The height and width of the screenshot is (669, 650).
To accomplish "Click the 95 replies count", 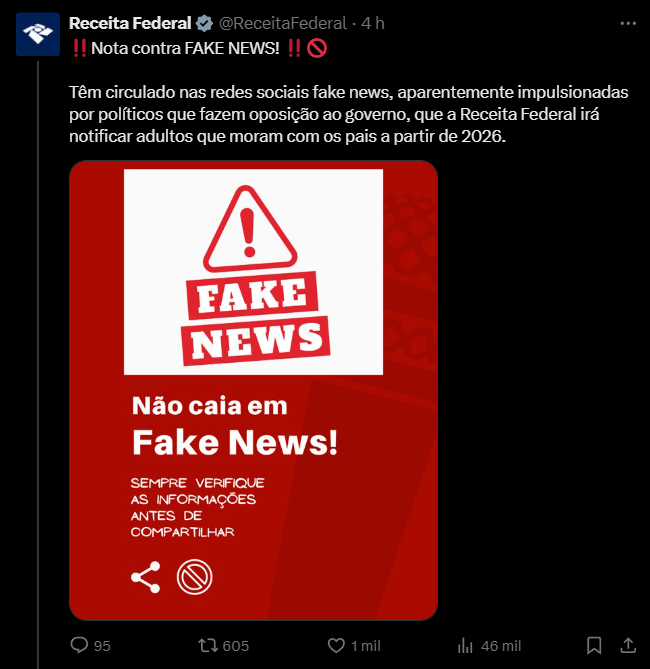I will pos(102,646).
